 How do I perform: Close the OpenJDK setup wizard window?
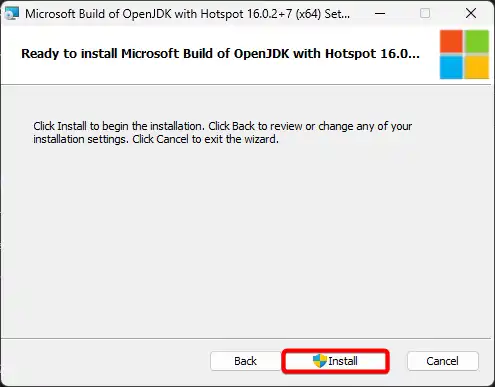[471, 14]
